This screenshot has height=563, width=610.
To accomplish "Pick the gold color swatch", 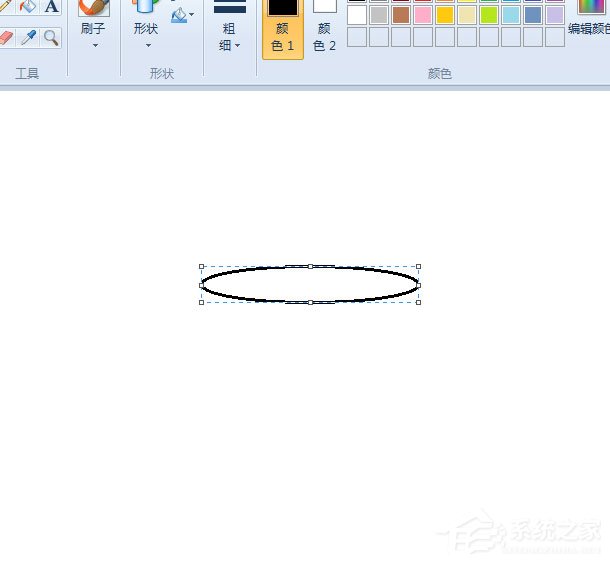I will [445, 15].
